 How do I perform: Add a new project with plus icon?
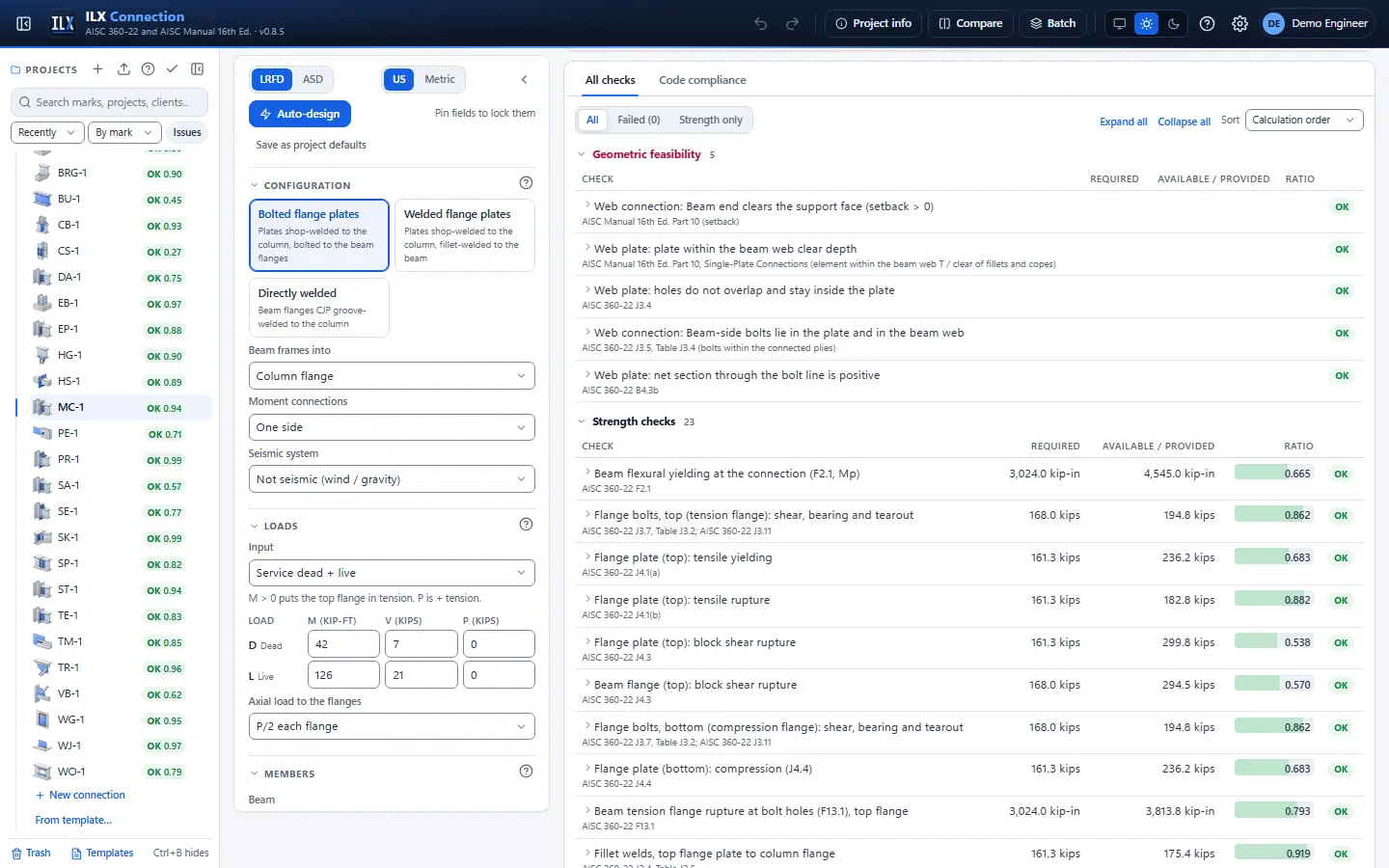pyautogui.click(x=97, y=69)
